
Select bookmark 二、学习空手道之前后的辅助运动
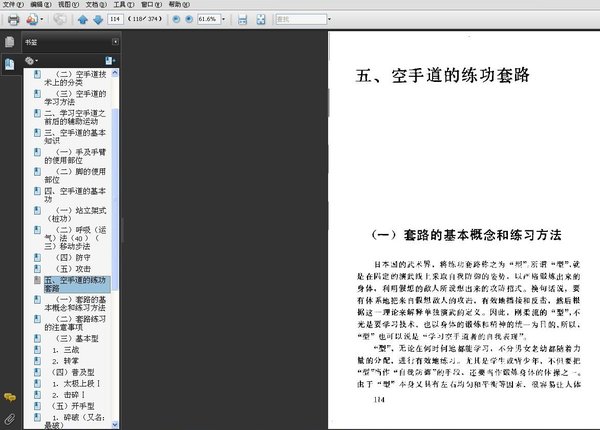click(75, 117)
